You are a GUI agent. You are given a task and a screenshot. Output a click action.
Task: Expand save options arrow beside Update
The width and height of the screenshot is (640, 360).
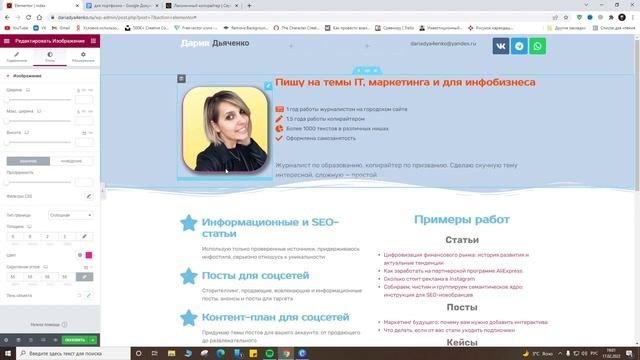click(93, 340)
